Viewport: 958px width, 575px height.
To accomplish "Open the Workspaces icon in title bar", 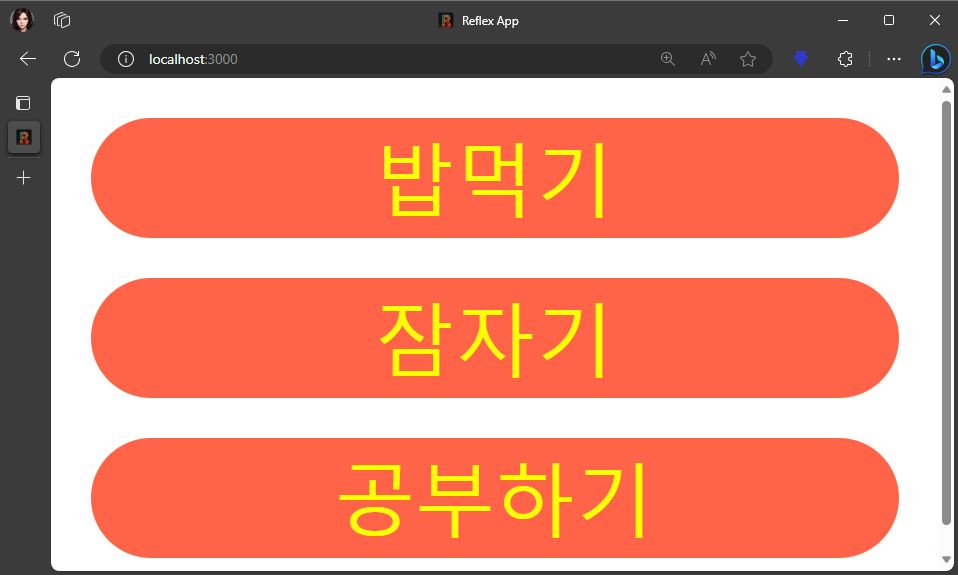I will point(62,20).
